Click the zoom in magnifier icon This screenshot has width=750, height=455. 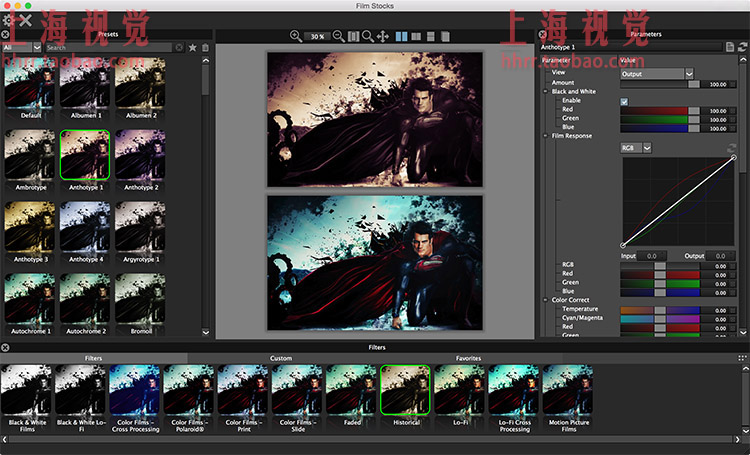click(x=296, y=36)
